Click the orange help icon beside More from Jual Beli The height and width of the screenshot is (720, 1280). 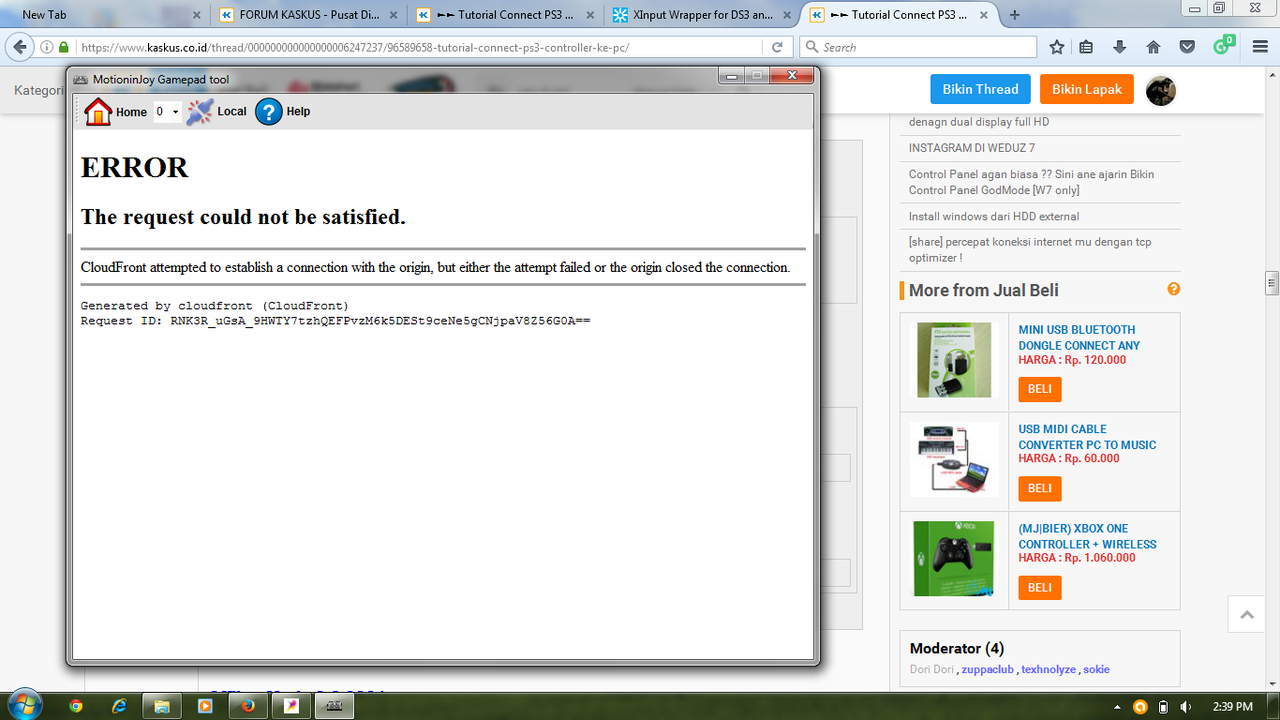pyautogui.click(x=1174, y=289)
